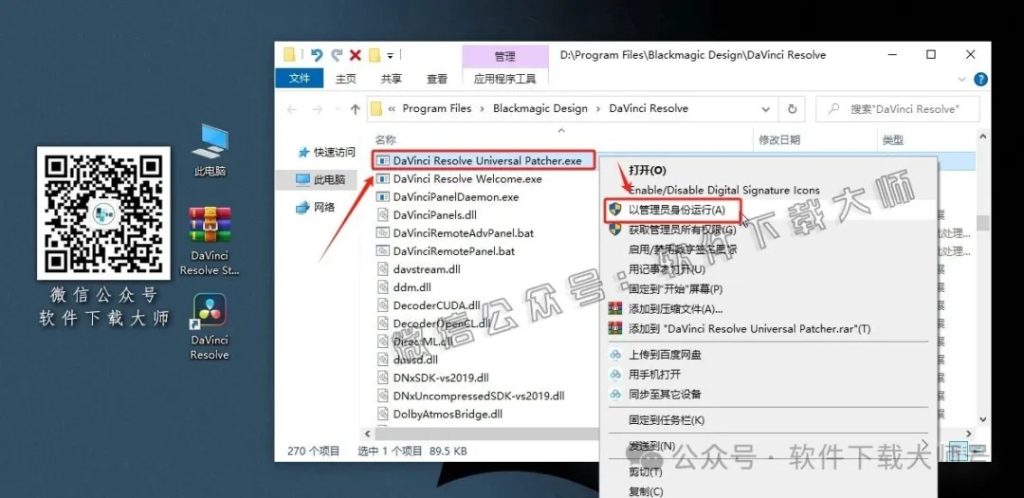Refresh the folder view

[792, 109]
